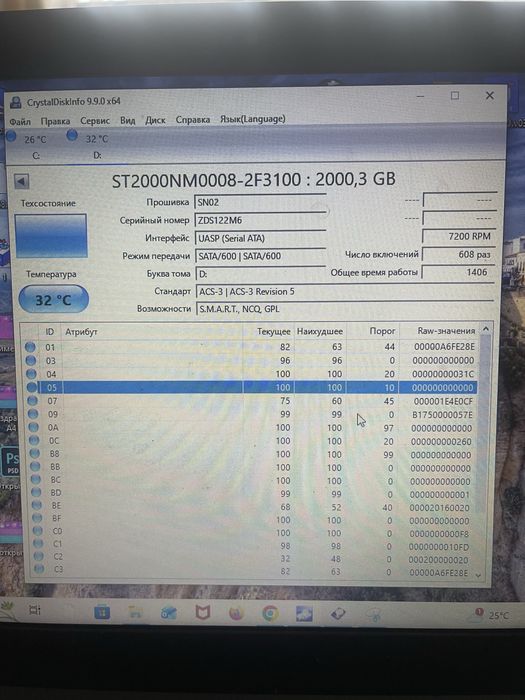Click raw value 000020160020 of attribute BE
525x700 pixels.
click(x=440, y=508)
